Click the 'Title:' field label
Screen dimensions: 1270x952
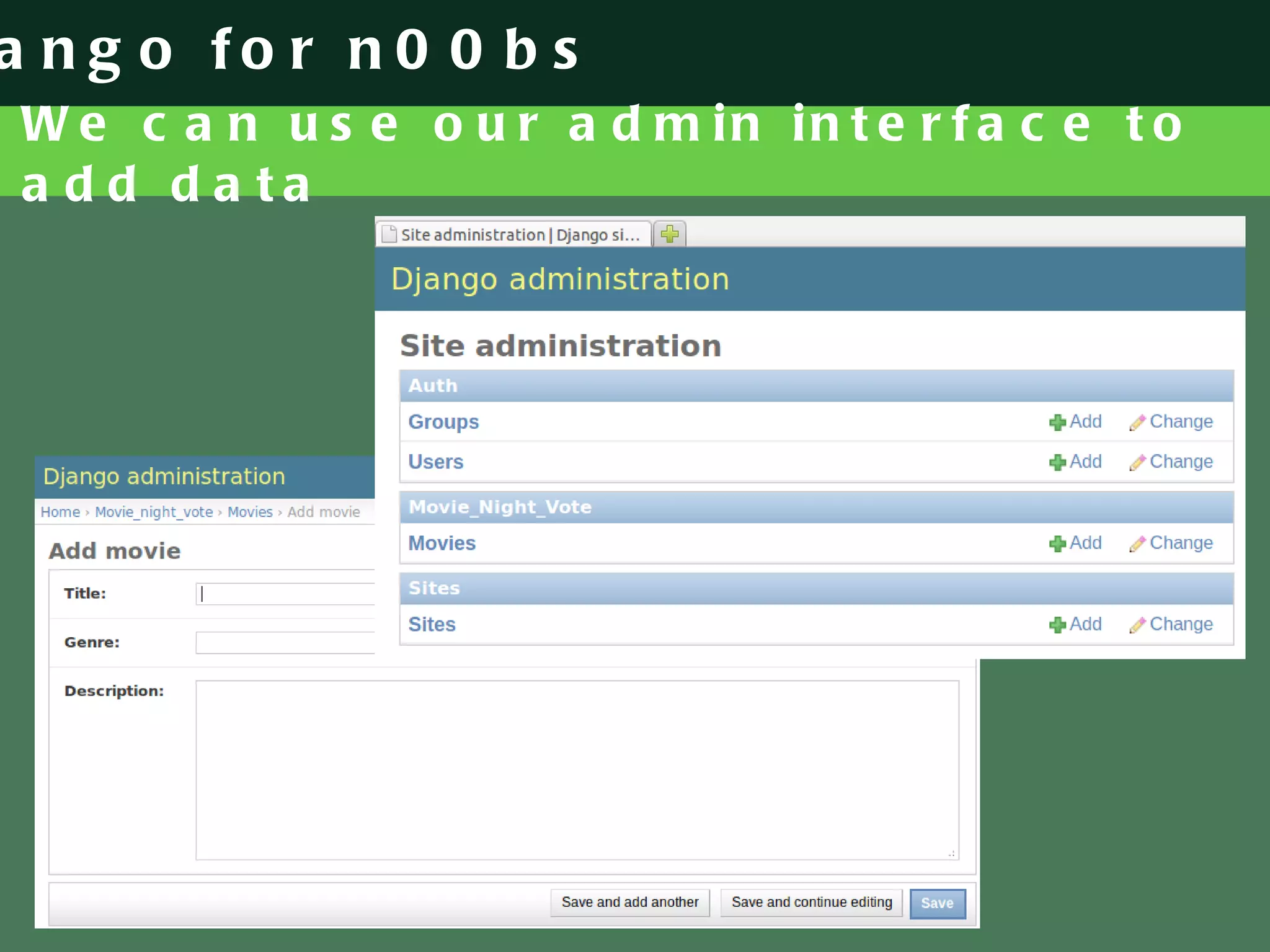(85, 594)
